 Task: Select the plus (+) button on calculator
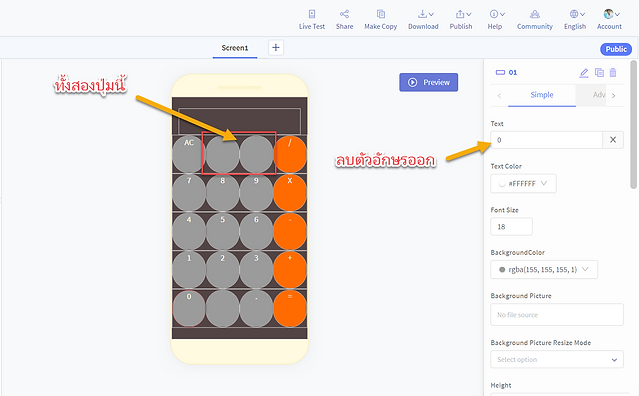[x=290, y=270]
